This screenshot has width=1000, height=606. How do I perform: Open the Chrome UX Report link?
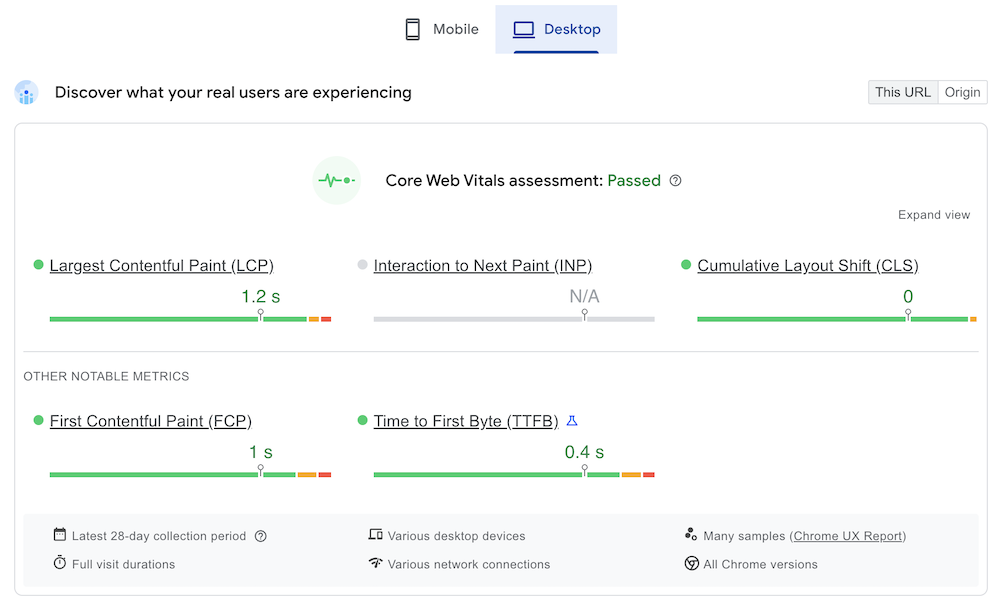pyautogui.click(x=848, y=536)
